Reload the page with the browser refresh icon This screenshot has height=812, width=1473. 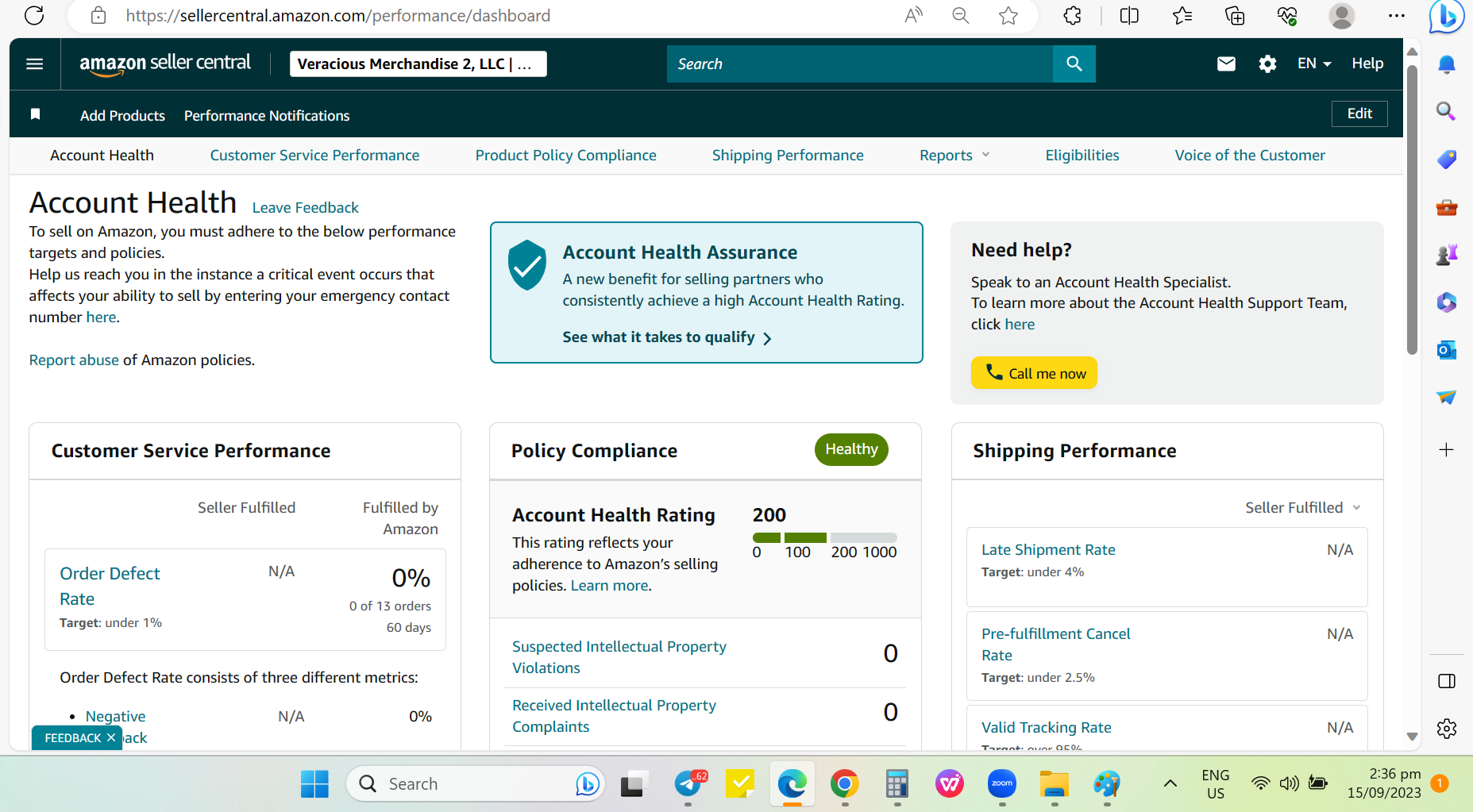tap(34, 15)
